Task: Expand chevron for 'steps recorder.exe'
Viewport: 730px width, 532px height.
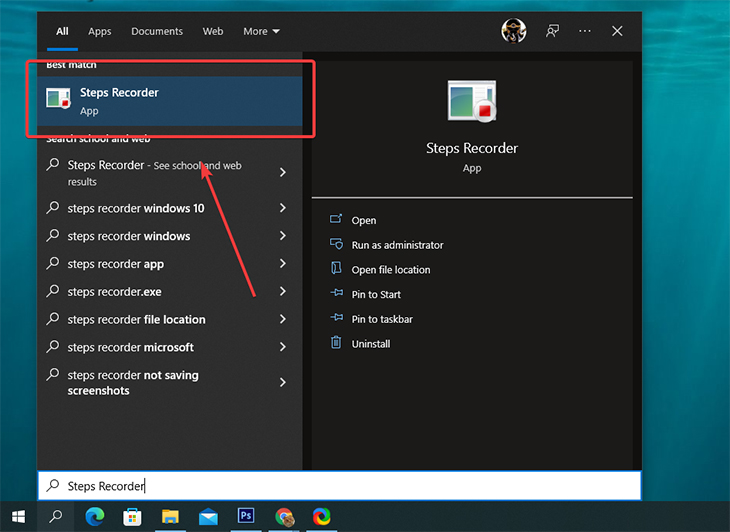Action: (x=283, y=292)
